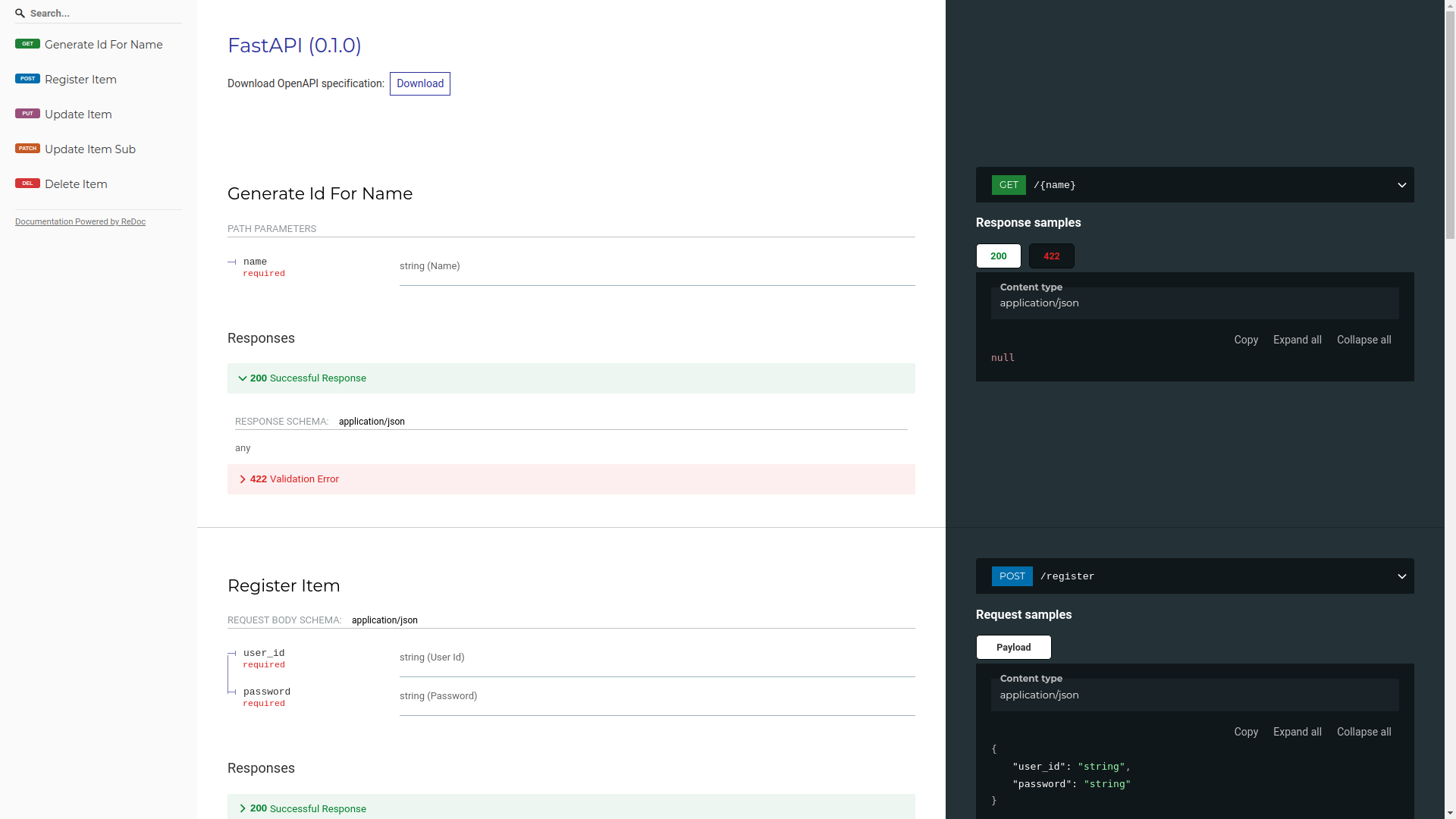Image resolution: width=1456 pixels, height=819 pixels.
Task: Click the search magnifier icon
Action: tap(20, 13)
